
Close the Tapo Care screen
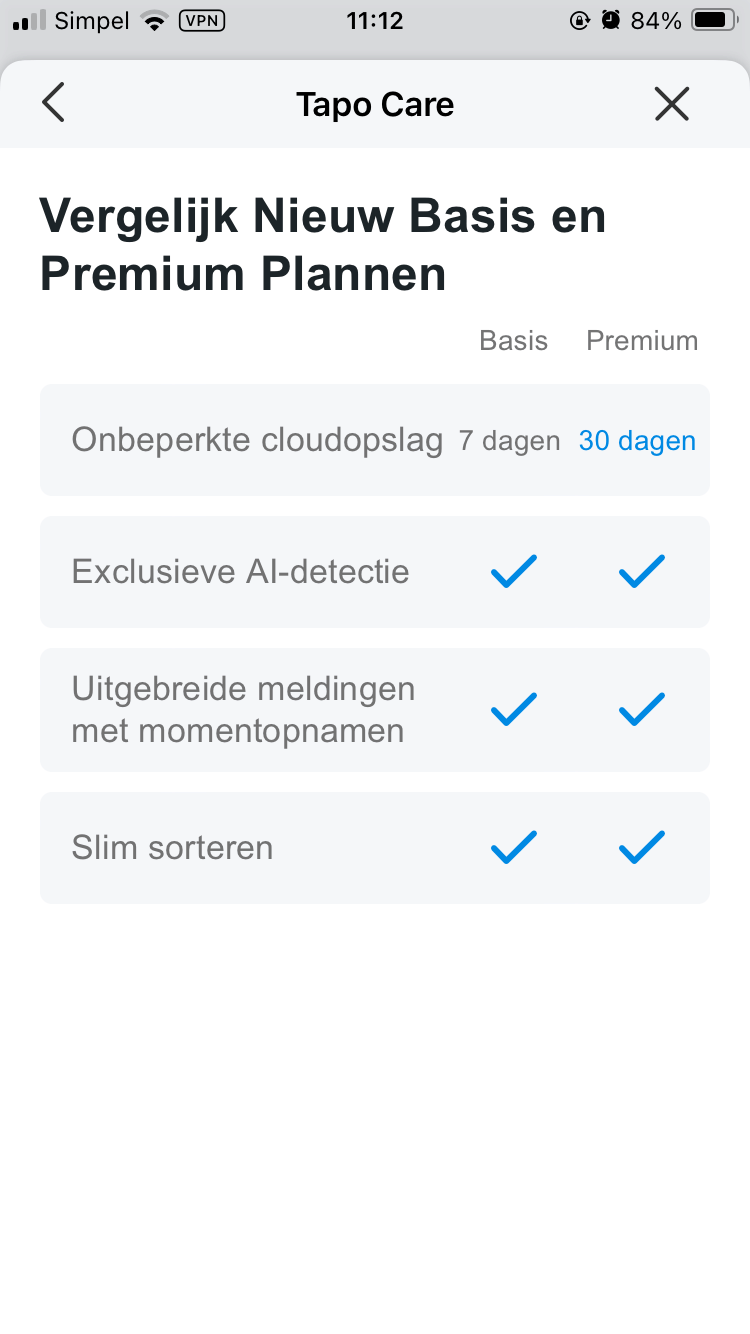[x=672, y=104]
